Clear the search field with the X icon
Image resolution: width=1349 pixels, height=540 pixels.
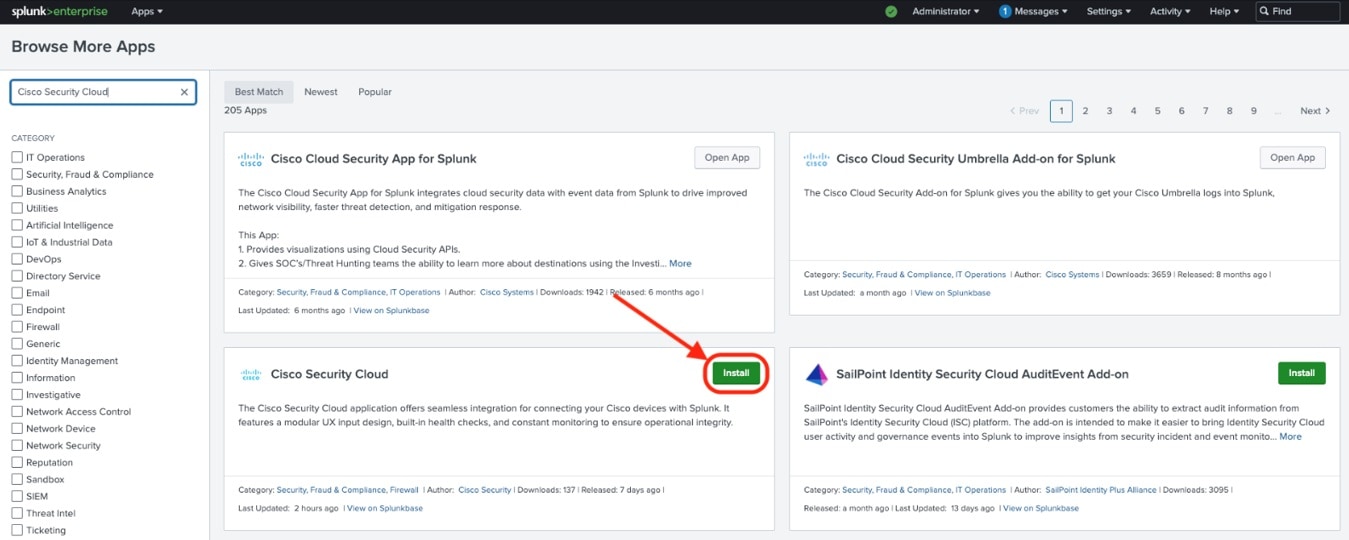[x=184, y=92]
